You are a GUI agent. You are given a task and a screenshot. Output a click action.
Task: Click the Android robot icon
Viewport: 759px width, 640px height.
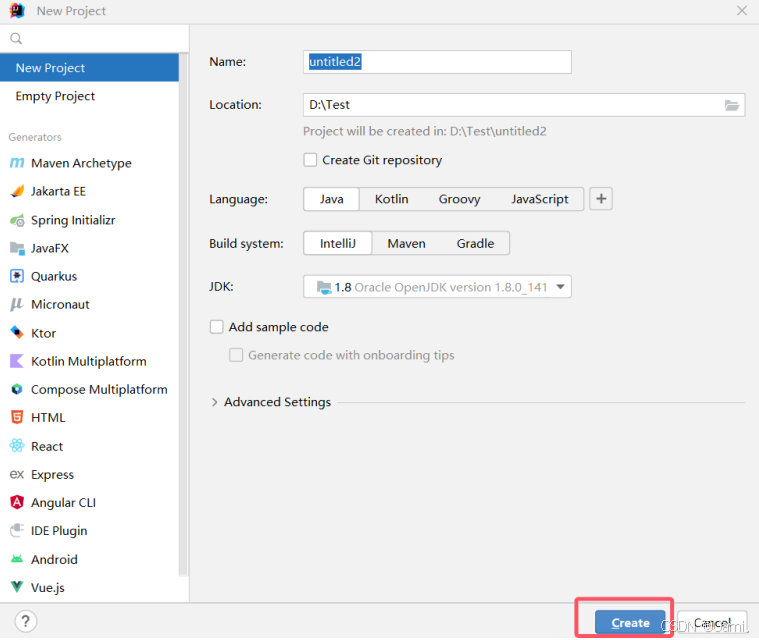17,559
